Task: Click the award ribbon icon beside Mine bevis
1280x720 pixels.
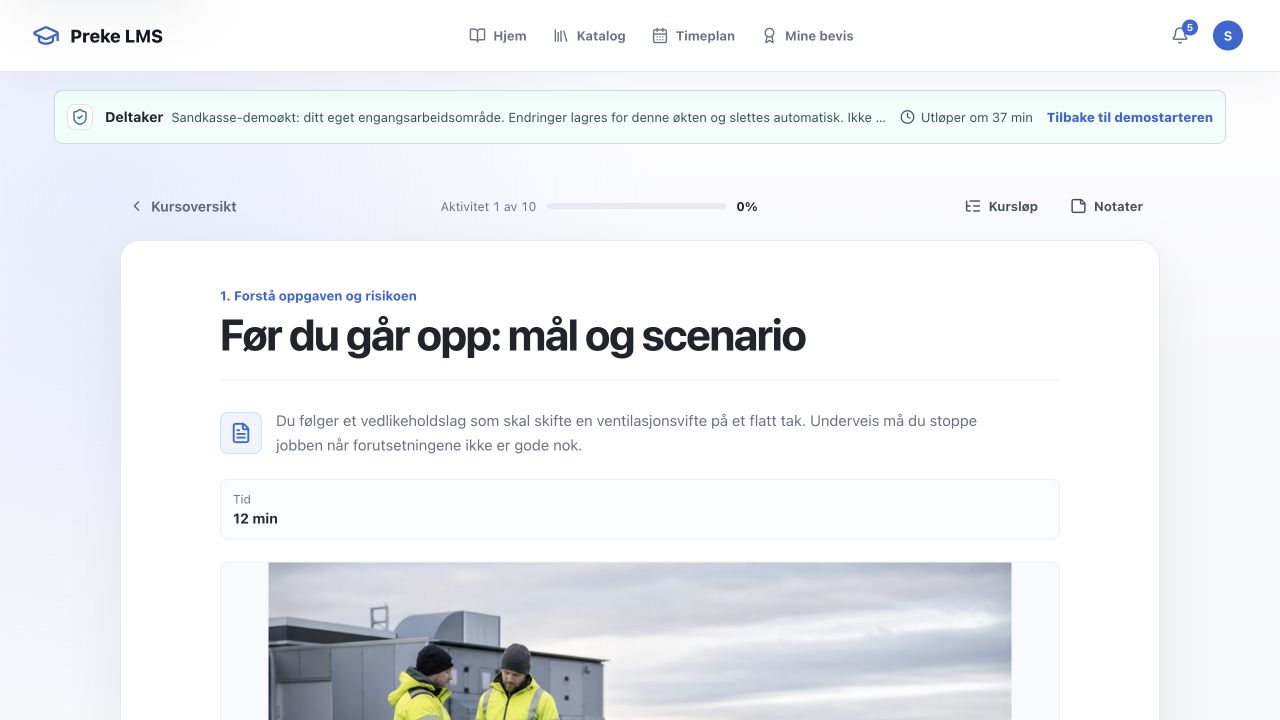Action: (769, 36)
